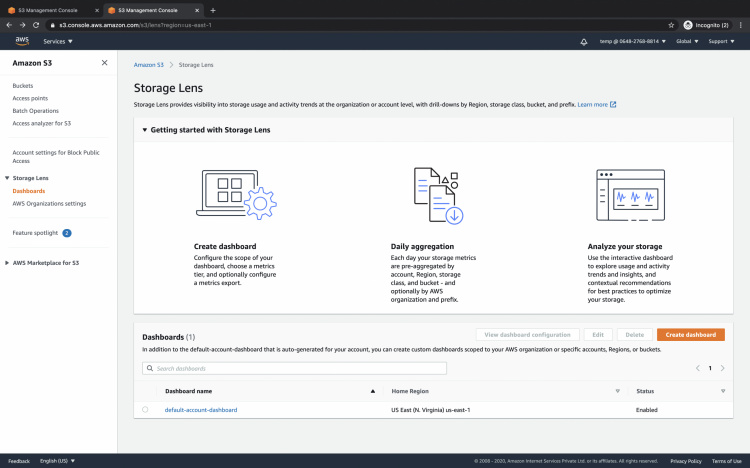Open a new browser tab
This screenshot has height=468, width=750.
pos(213,9)
